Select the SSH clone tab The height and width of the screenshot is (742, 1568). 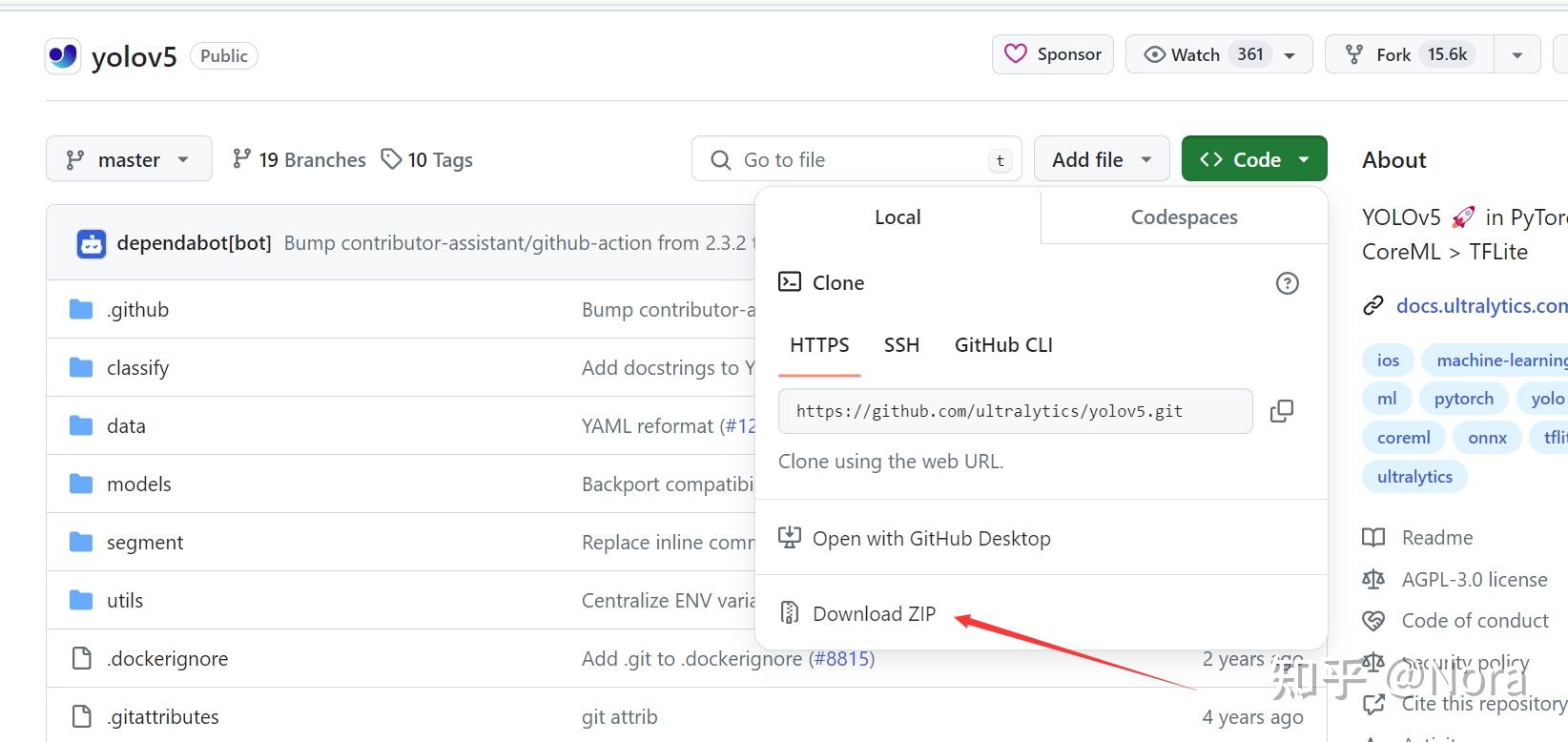(901, 345)
